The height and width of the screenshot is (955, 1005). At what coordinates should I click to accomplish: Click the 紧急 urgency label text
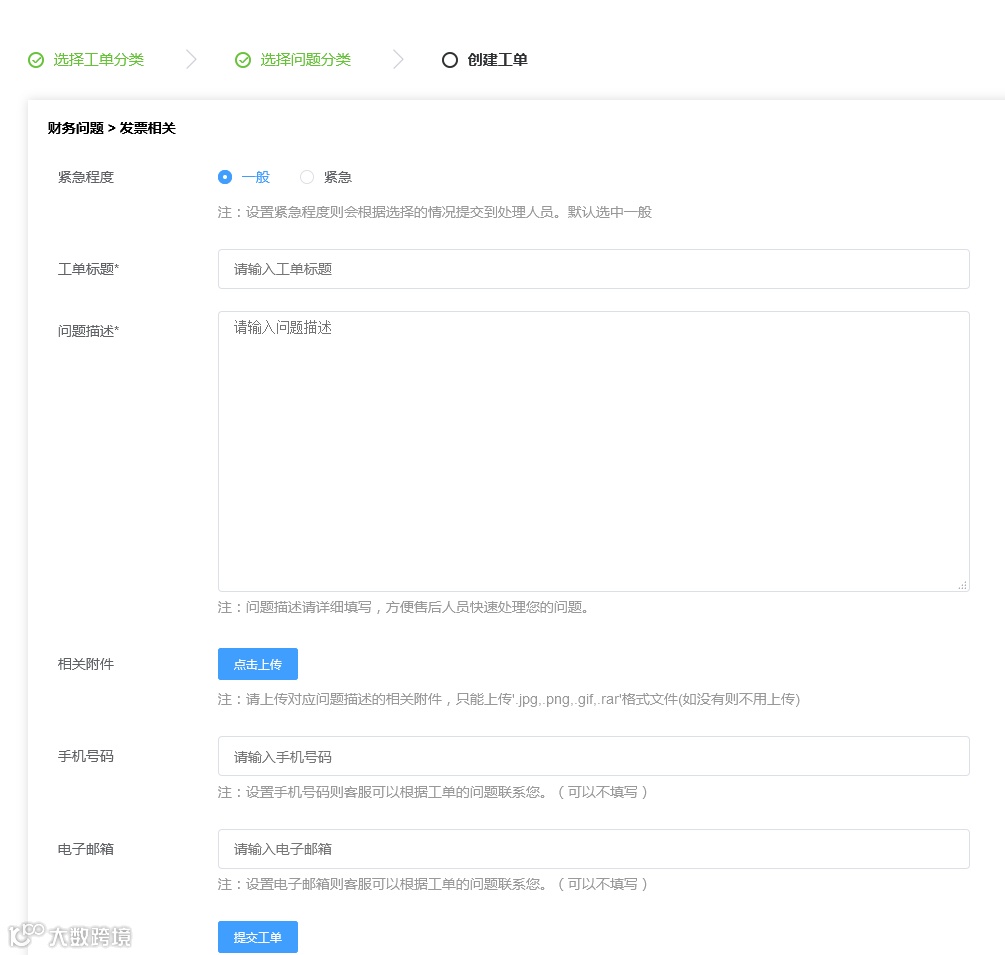click(338, 177)
